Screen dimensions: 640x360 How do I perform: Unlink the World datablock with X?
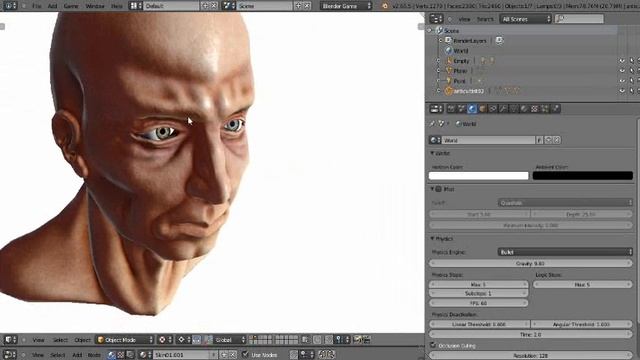(x=557, y=140)
